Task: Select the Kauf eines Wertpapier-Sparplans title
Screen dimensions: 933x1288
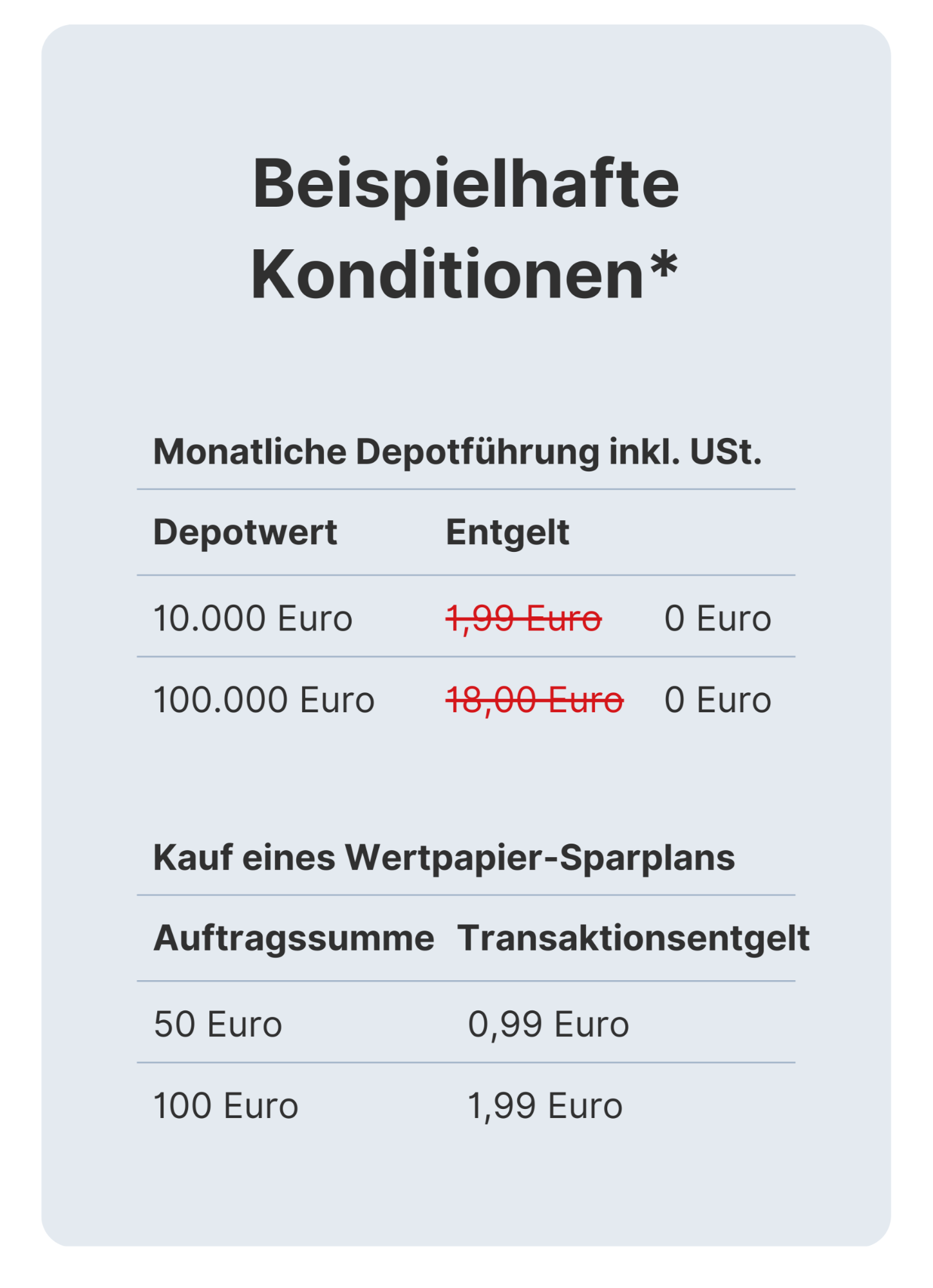Action: pyautogui.click(x=444, y=858)
